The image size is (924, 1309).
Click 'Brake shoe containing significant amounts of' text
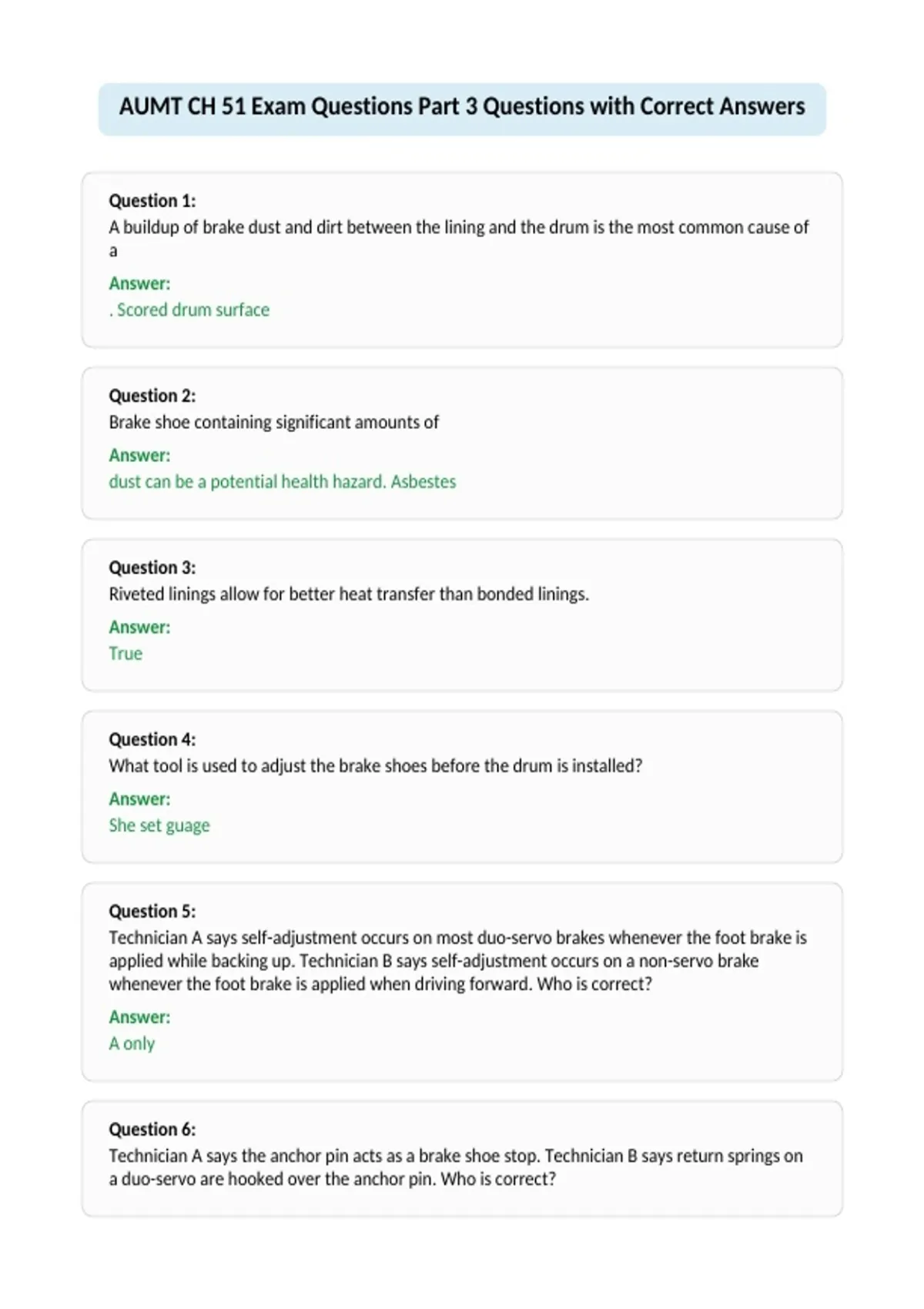[273, 422]
